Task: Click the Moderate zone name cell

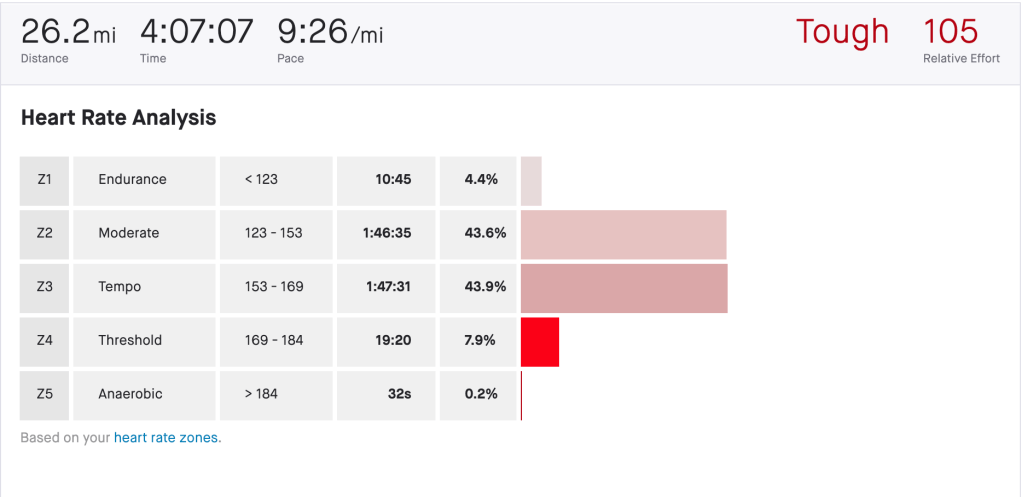Action: click(x=144, y=234)
